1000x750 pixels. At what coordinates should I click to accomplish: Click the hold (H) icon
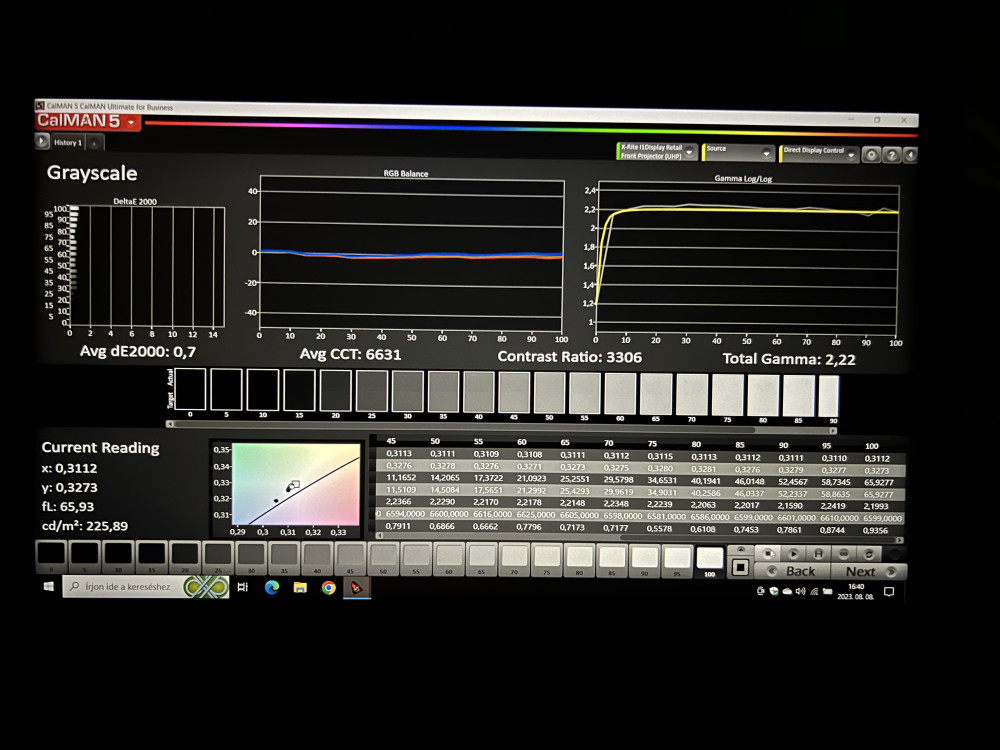[818, 552]
